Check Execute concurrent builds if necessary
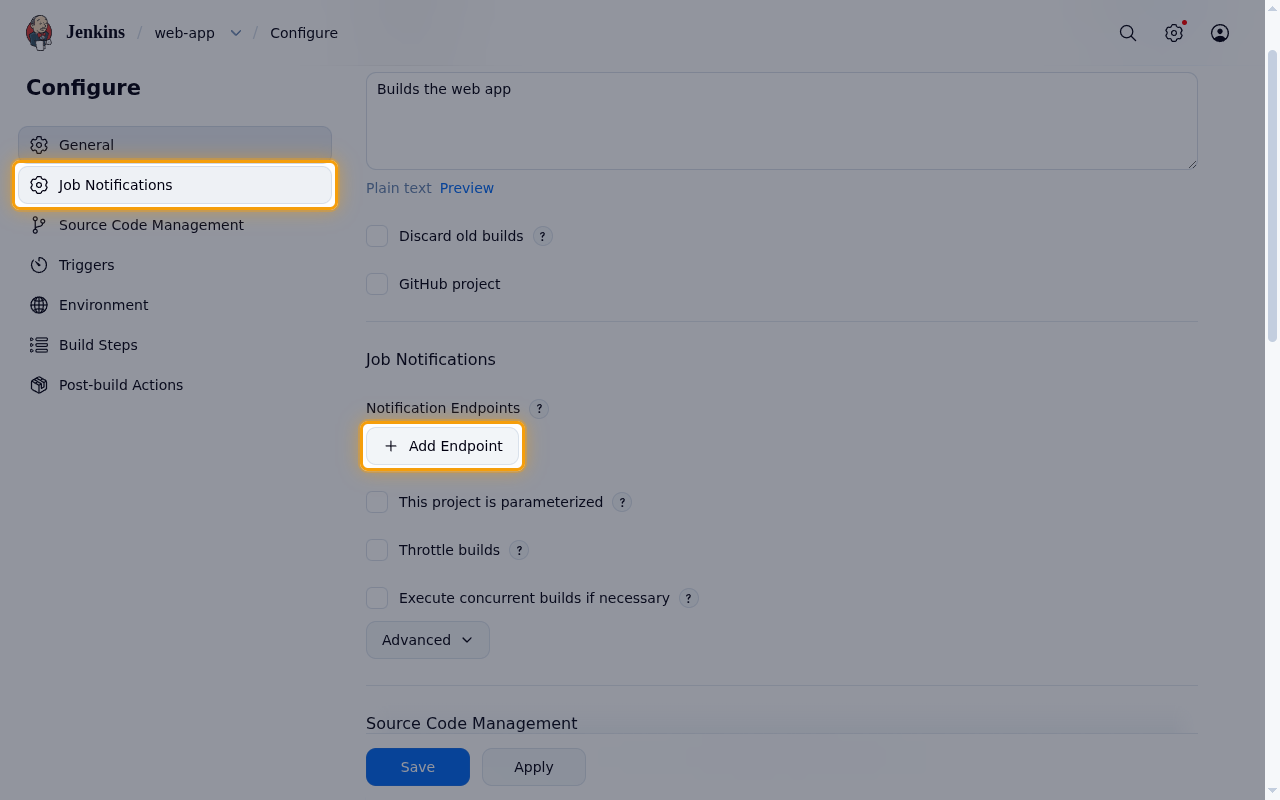Image resolution: width=1280 pixels, height=800 pixels. click(x=377, y=598)
